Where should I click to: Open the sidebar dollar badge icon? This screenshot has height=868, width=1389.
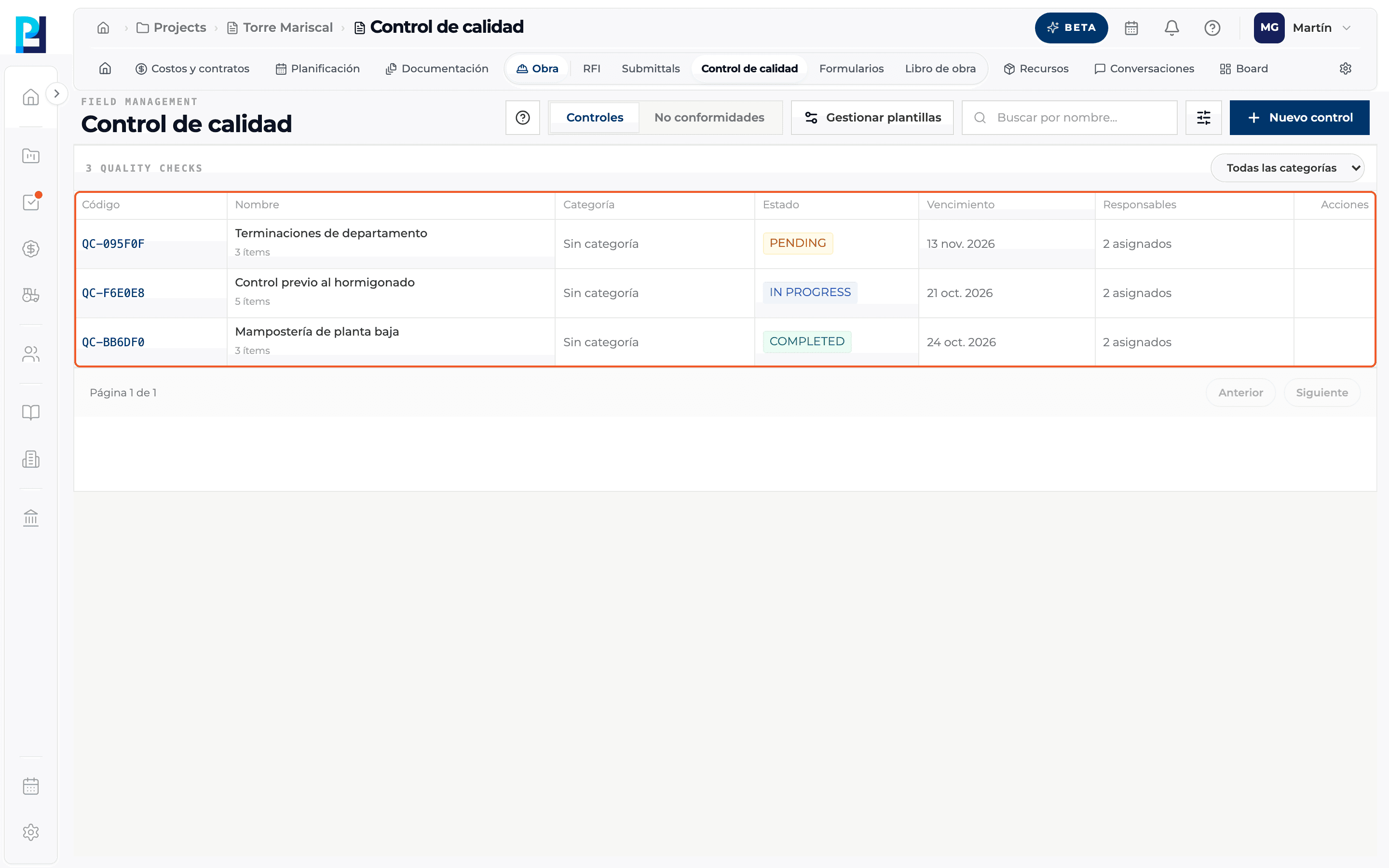pyautogui.click(x=31, y=248)
